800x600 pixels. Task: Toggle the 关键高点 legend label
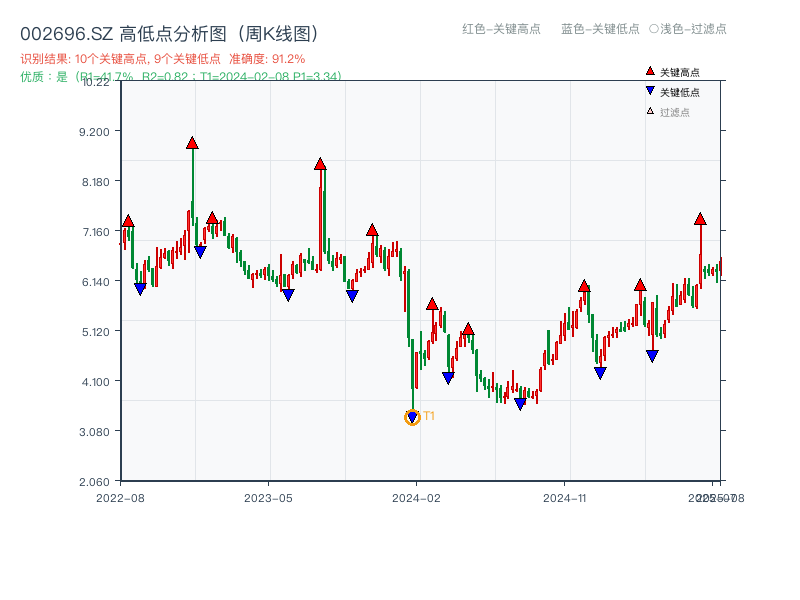click(x=680, y=72)
